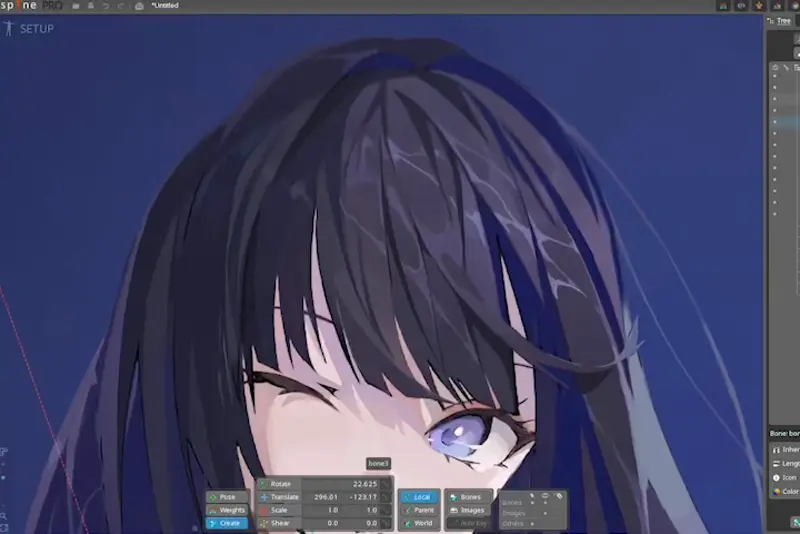This screenshot has height=534, width=800.
Task: Click the Inherit property in bone panel
Action: pyautogui.click(x=786, y=449)
